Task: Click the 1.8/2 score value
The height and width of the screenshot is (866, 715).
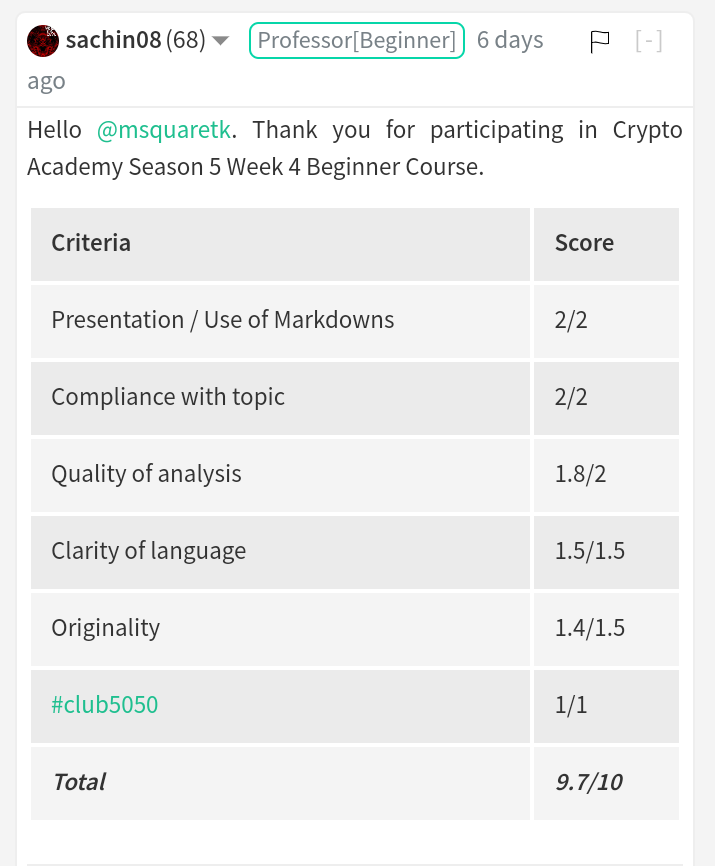Action: coord(581,474)
